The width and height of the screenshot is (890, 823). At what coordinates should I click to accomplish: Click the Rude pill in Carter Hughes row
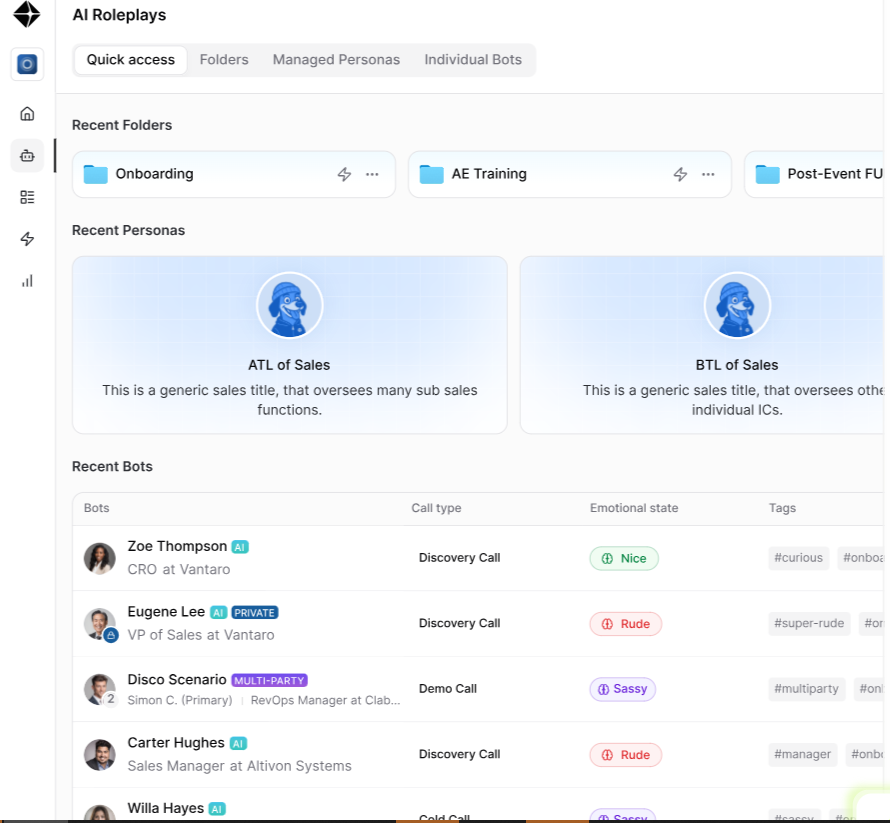[x=625, y=755]
